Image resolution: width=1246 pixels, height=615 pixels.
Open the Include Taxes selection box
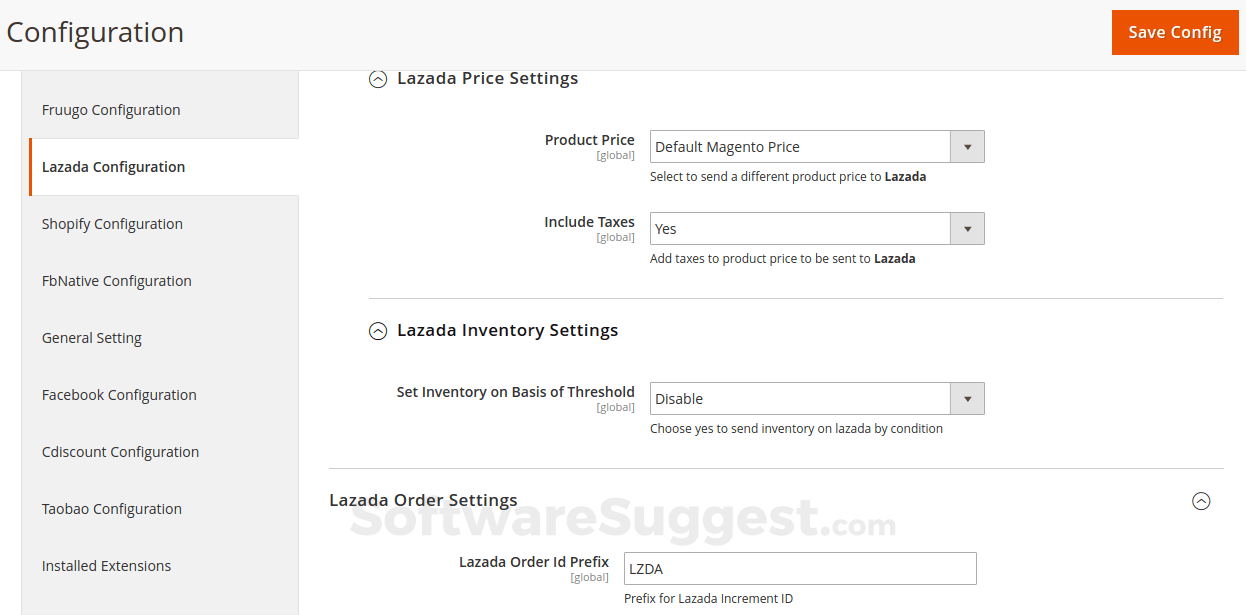[800, 228]
